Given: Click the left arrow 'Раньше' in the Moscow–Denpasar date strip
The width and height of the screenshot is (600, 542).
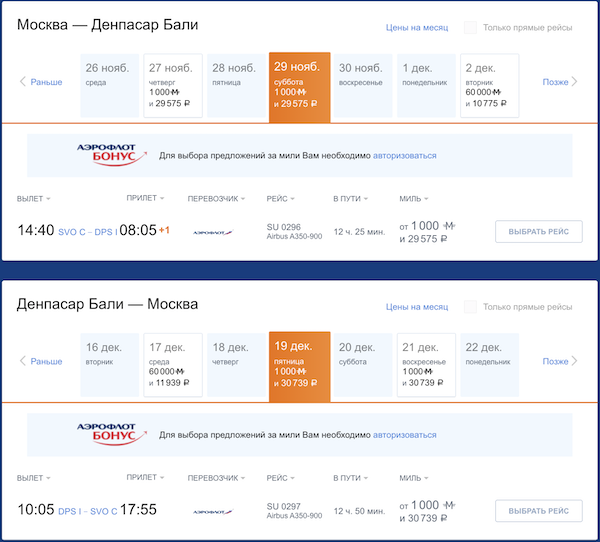Looking at the screenshot, I should point(41,82).
